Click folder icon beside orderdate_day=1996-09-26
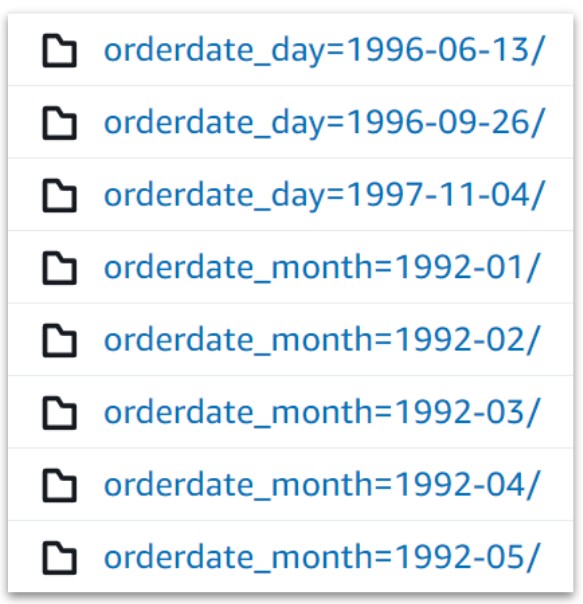The height and width of the screenshot is (604, 583). (x=59, y=123)
